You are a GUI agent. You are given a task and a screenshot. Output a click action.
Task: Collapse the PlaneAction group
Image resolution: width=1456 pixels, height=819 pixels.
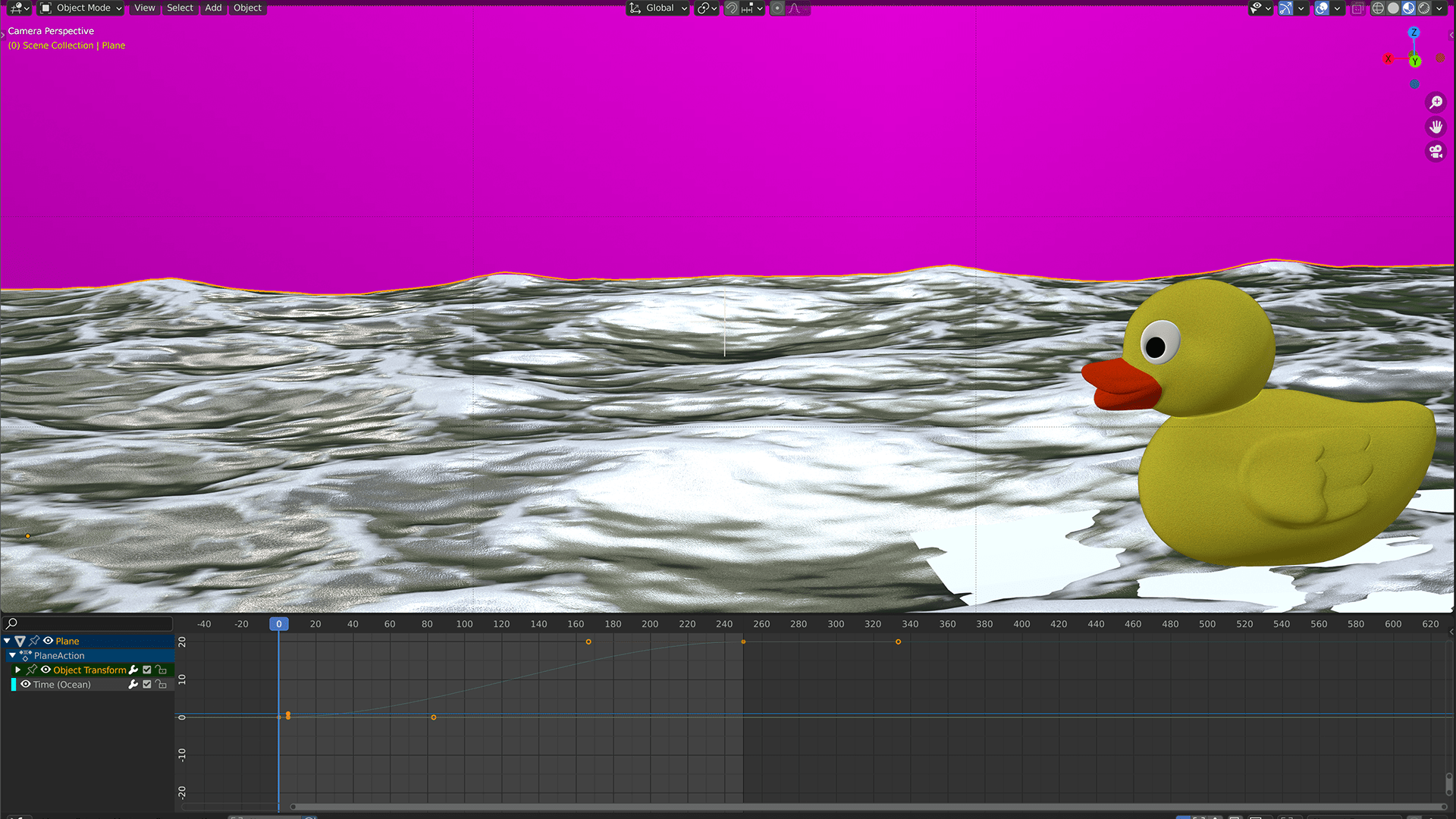click(12, 655)
